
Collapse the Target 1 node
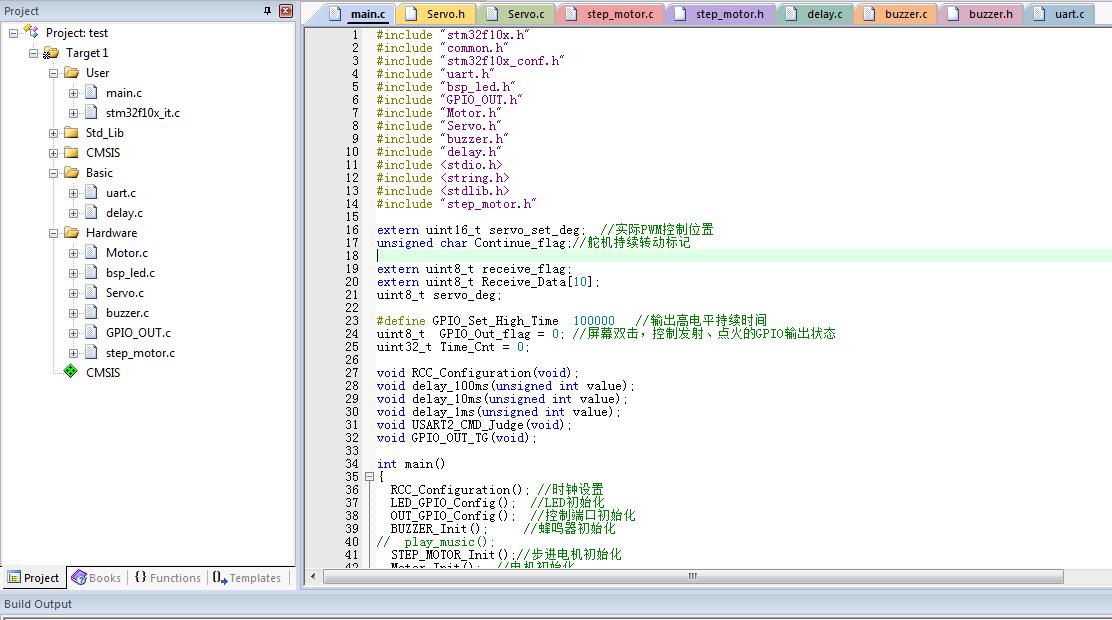[x=33, y=53]
